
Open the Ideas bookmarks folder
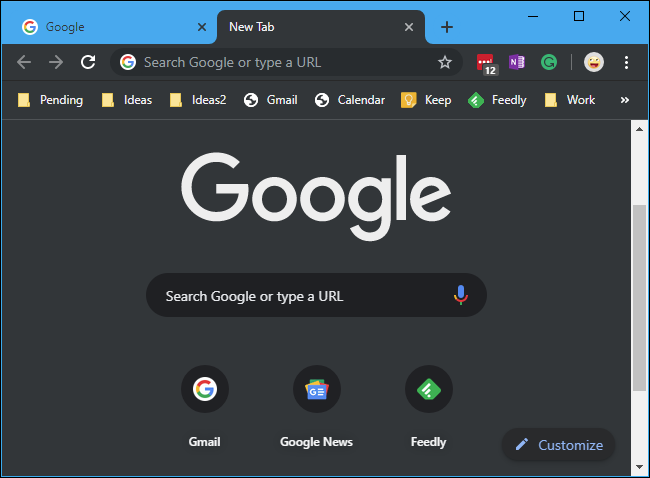pyautogui.click(x=127, y=100)
